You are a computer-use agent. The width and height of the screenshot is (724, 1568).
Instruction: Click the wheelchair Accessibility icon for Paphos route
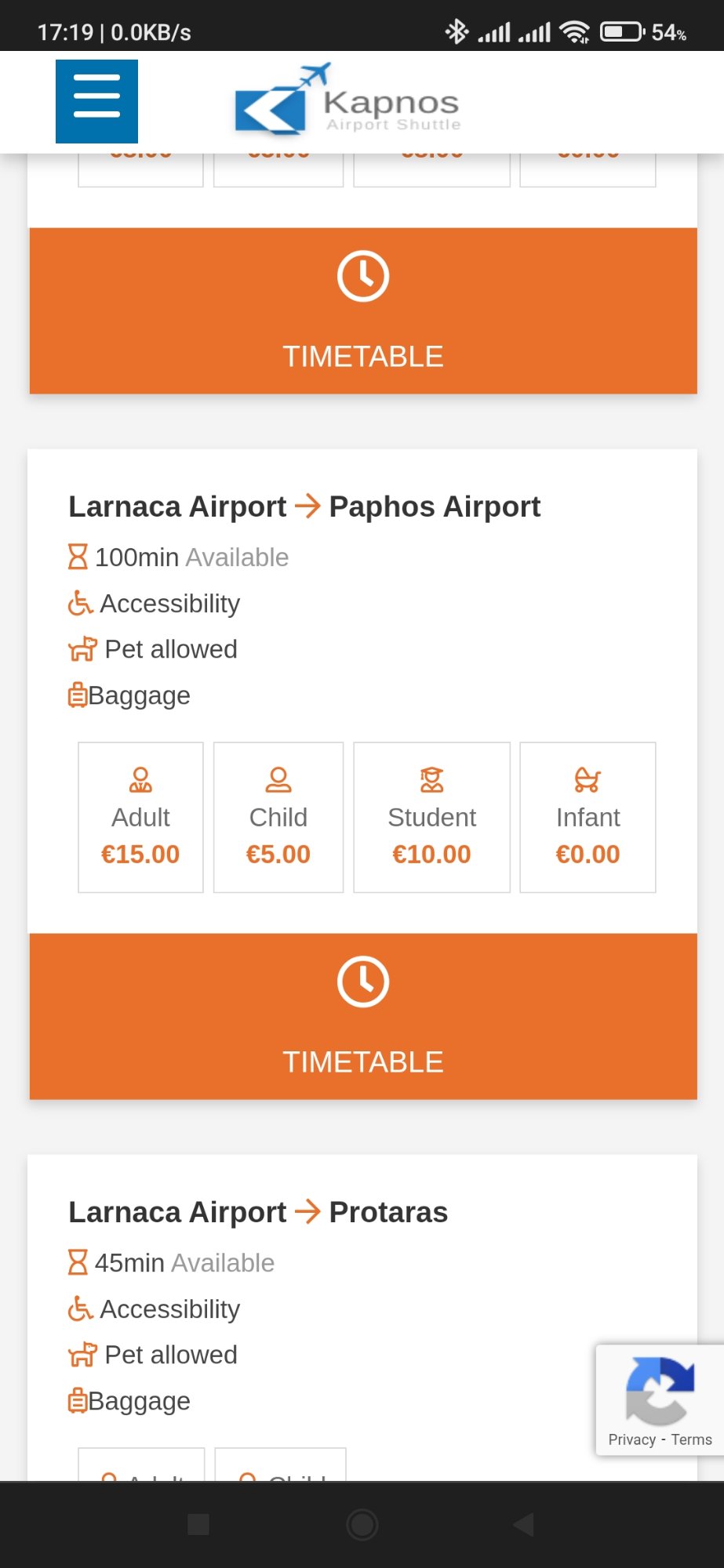(x=80, y=603)
